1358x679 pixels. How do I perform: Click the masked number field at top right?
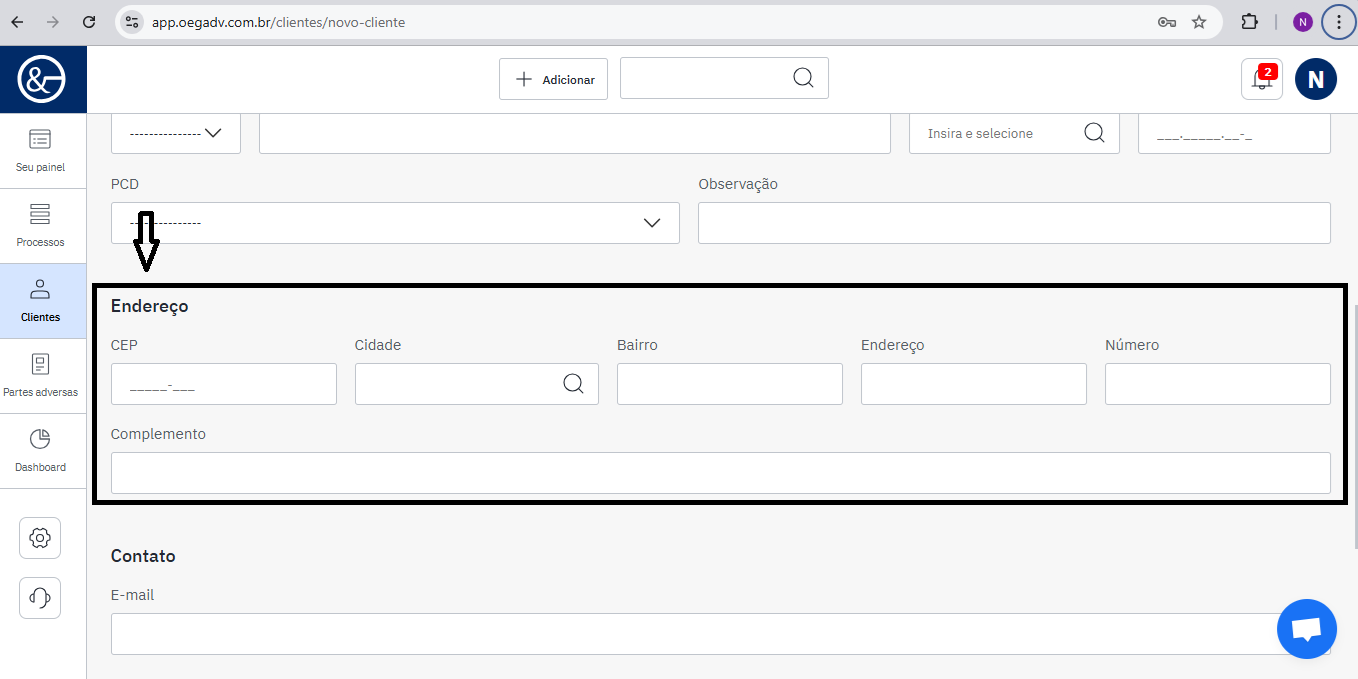[x=1234, y=133]
